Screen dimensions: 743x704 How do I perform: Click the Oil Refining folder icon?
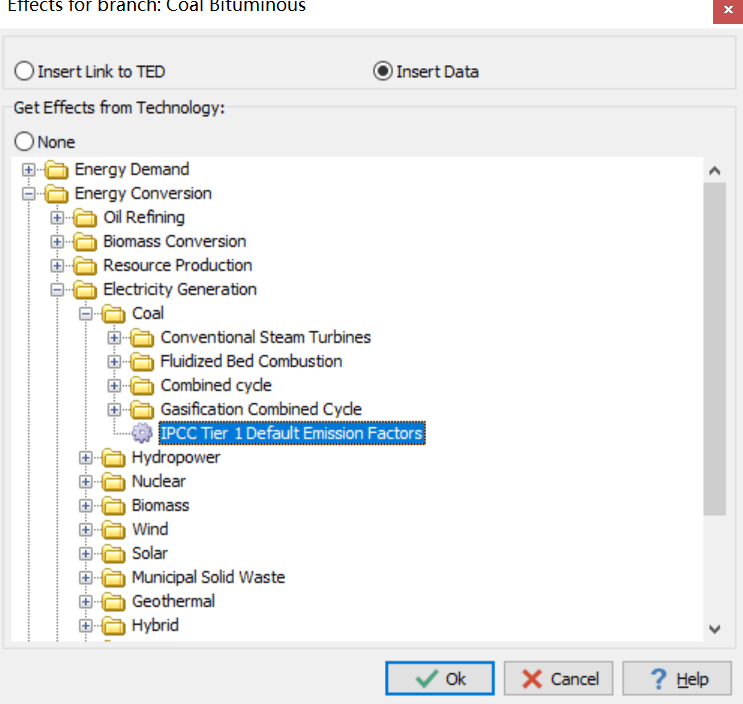85,217
